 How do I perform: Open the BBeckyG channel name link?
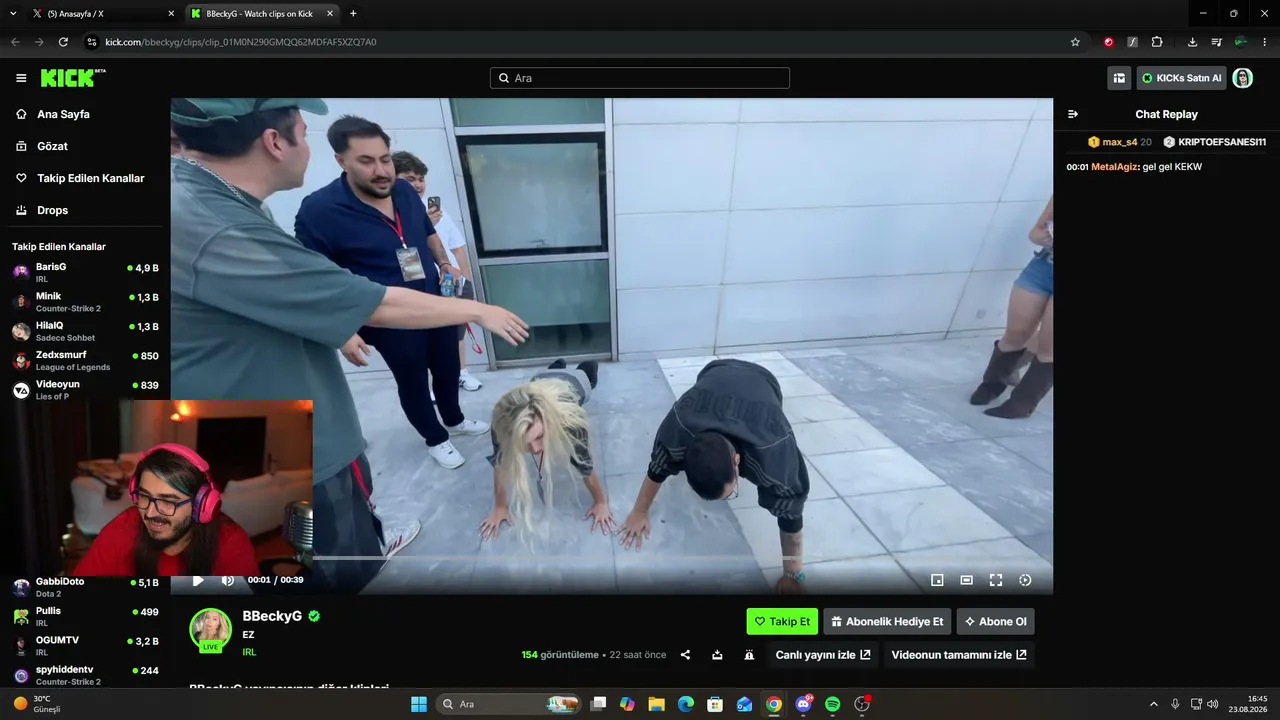coord(272,616)
